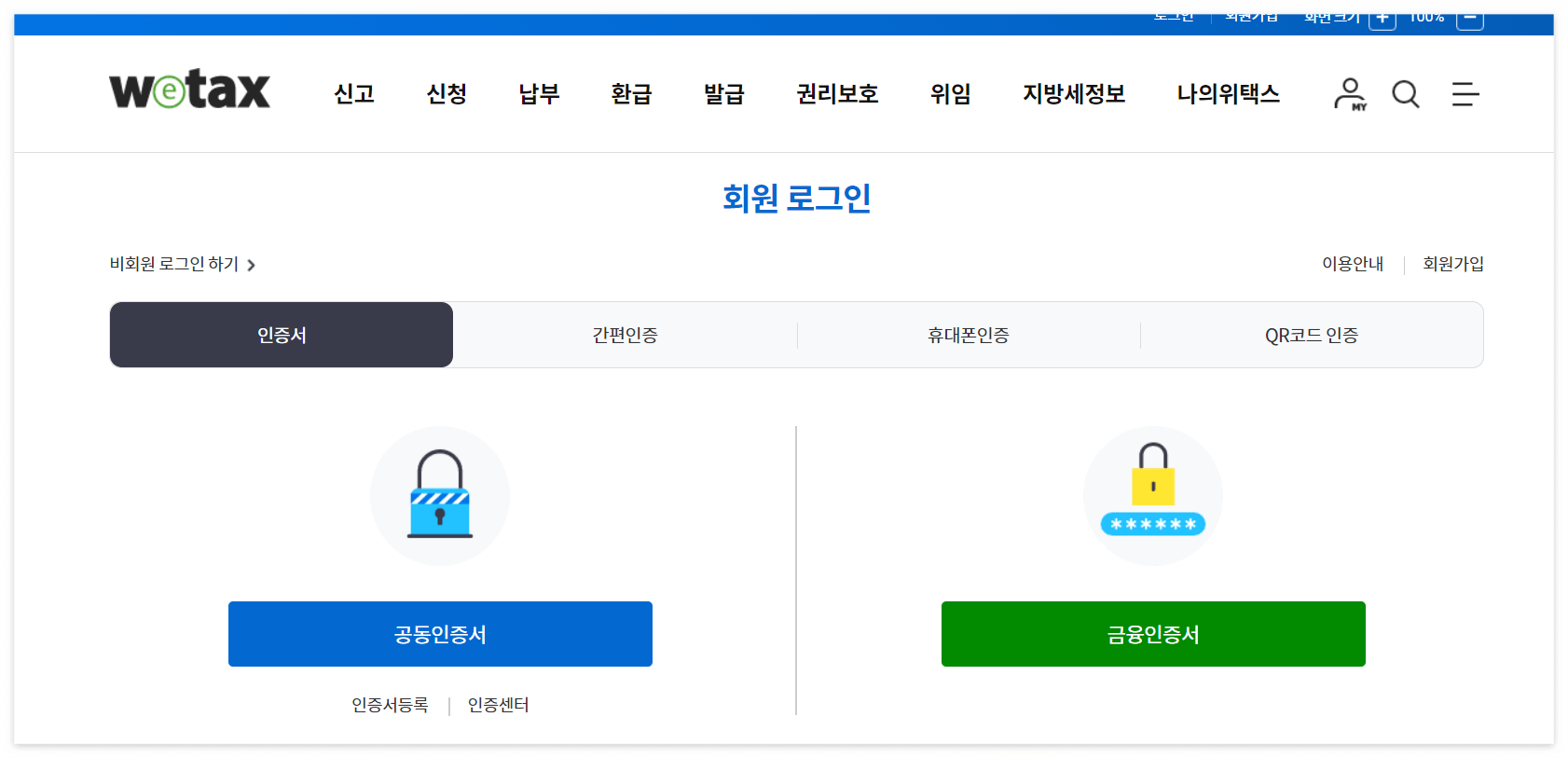Click the screen size increase (+) icon
Viewport: 1568px width, 758px height.
(x=1382, y=17)
